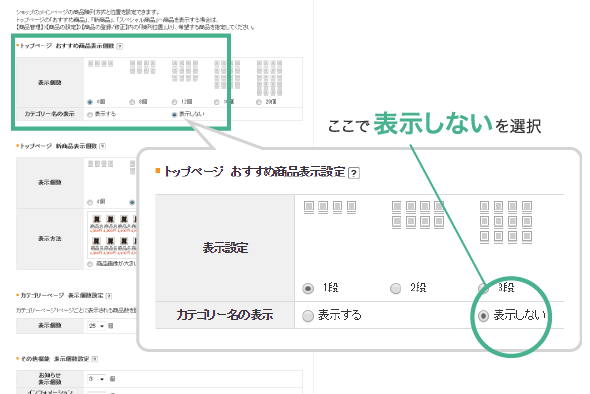
Task: Open カテゴリーページ 表示個数 dropdown showing 25
Action: pos(96,326)
